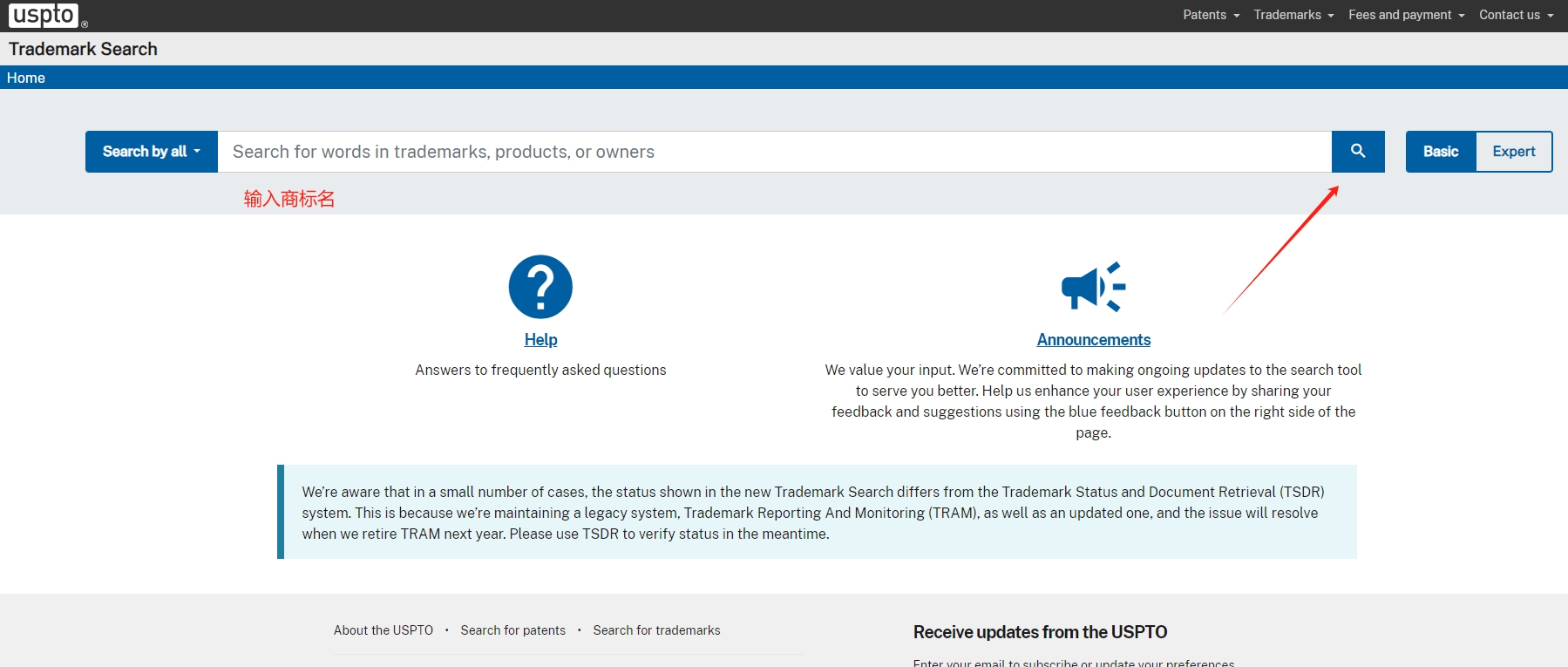Open the Trademarks dropdown menu
The height and width of the screenshot is (667, 1568).
[1293, 15]
